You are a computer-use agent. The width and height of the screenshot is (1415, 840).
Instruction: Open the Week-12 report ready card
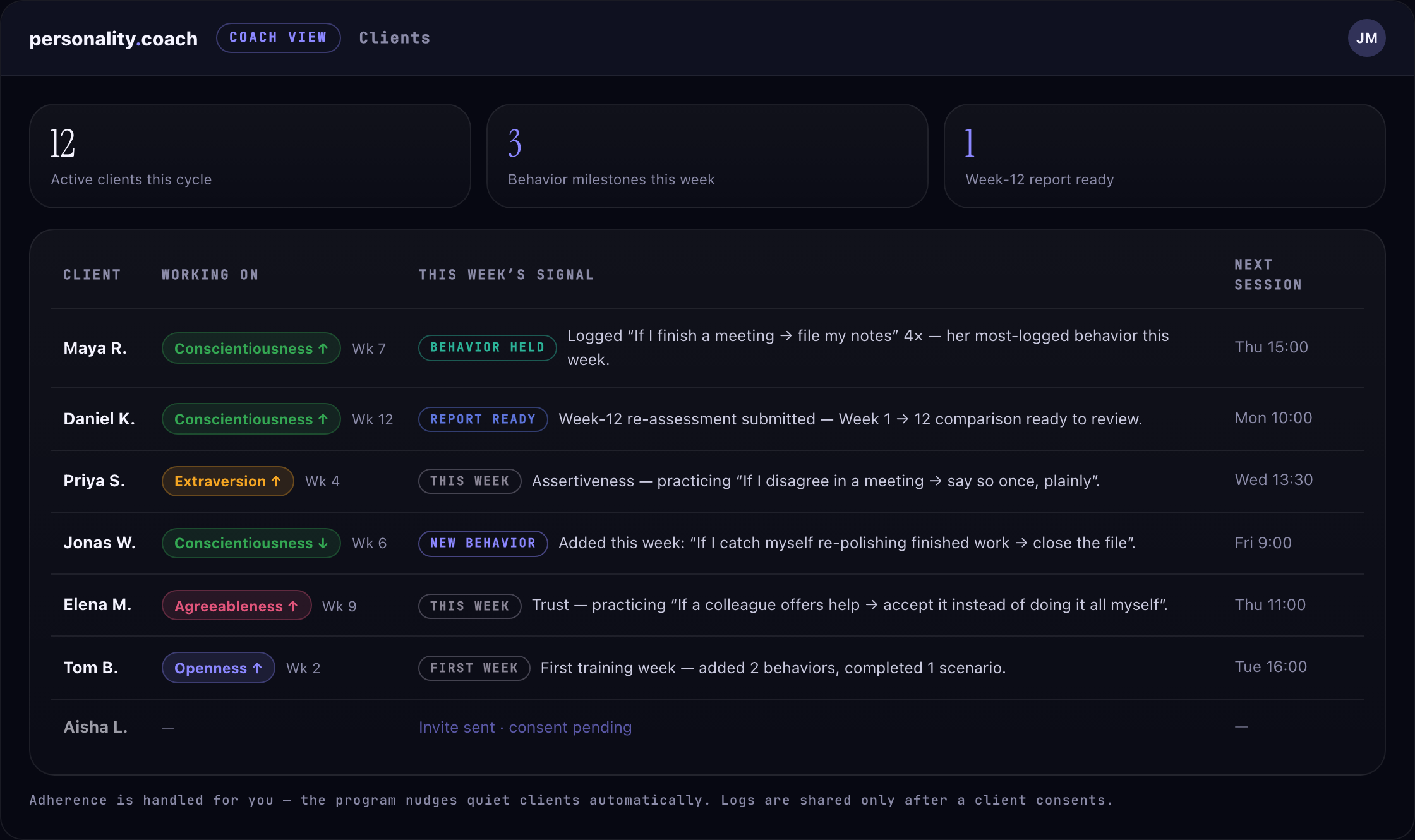(1164, 156)
